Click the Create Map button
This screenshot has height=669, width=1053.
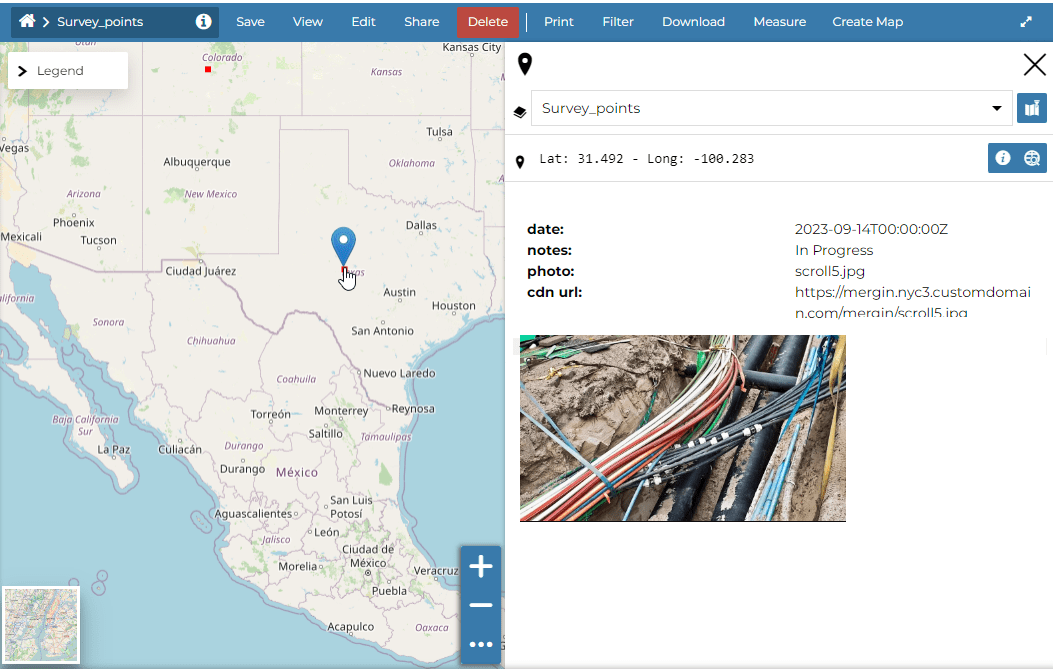[867, 22]
